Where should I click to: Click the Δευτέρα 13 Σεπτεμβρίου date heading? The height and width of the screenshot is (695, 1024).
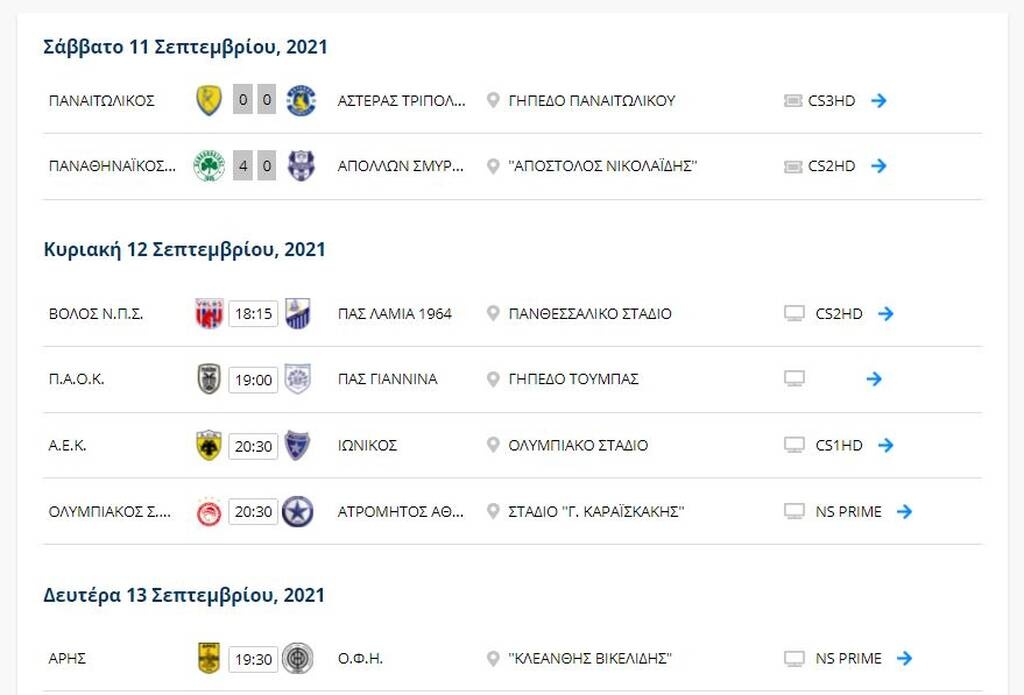point(182,594)
